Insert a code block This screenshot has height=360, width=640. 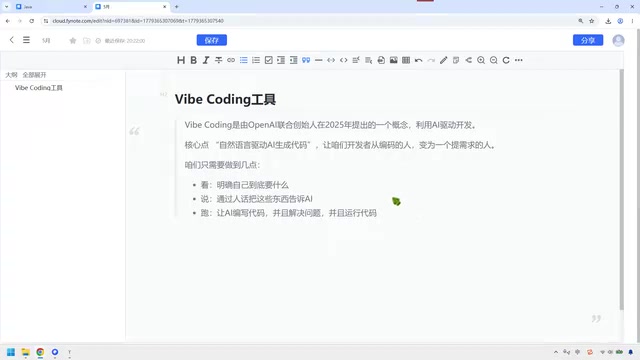[344, 60]
